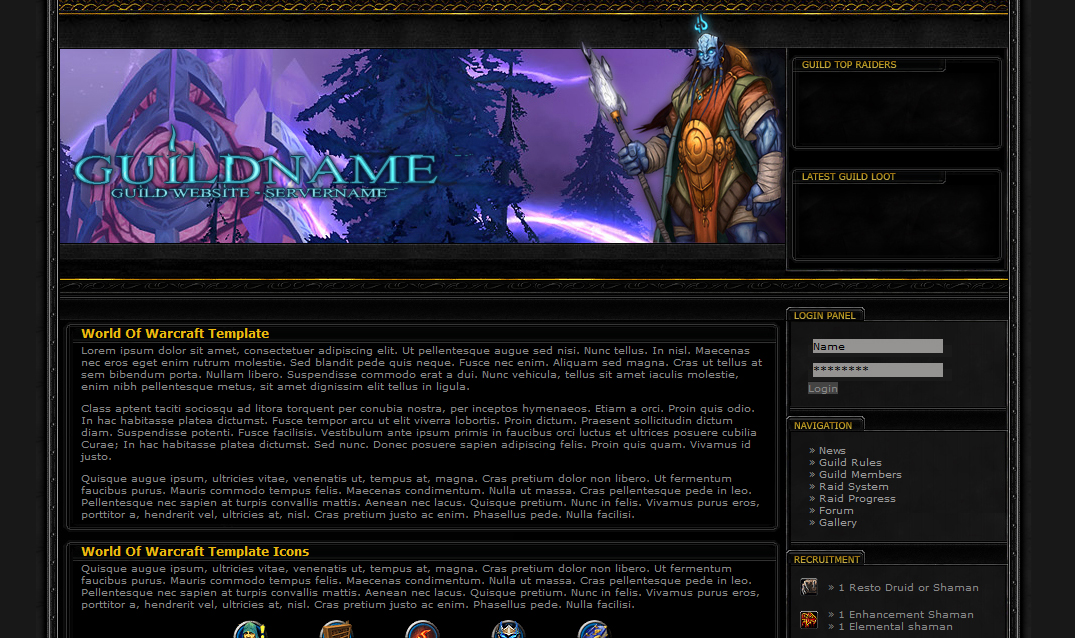This screenshot has height=638, width=1075.
Task: Click 1 Enhancement Shaman entry
Action: click(x=906, y=615)
